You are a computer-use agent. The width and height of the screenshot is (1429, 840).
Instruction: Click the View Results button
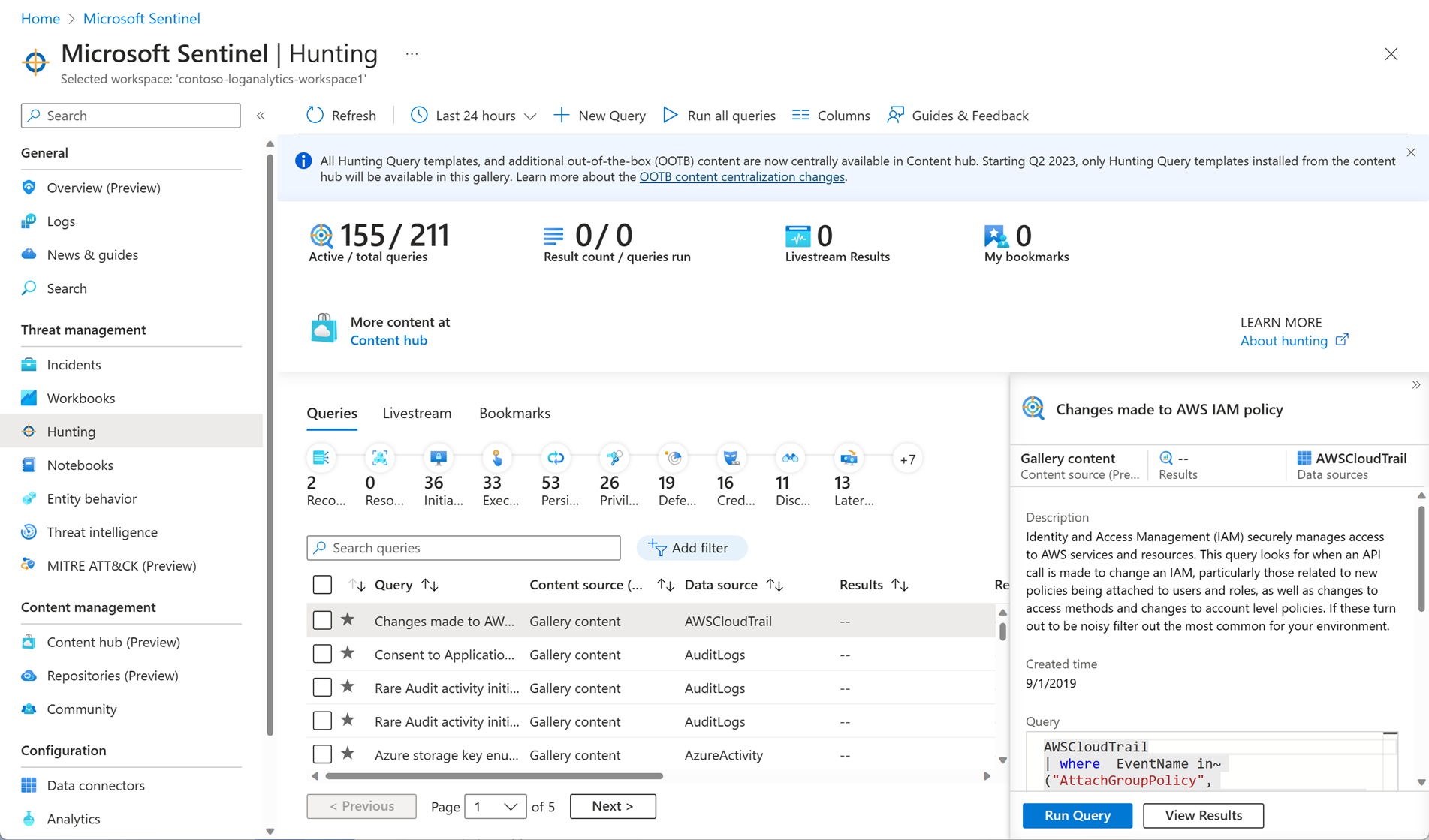pyautogui.click(x=1203, y=815)
